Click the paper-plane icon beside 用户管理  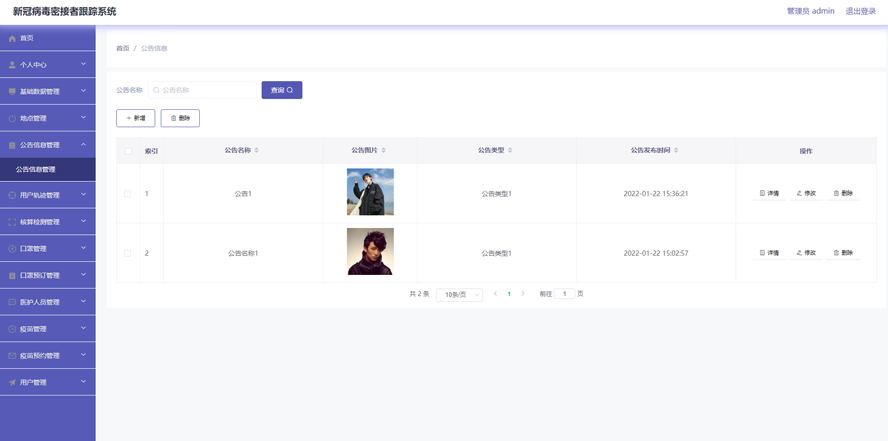[12, 383]
